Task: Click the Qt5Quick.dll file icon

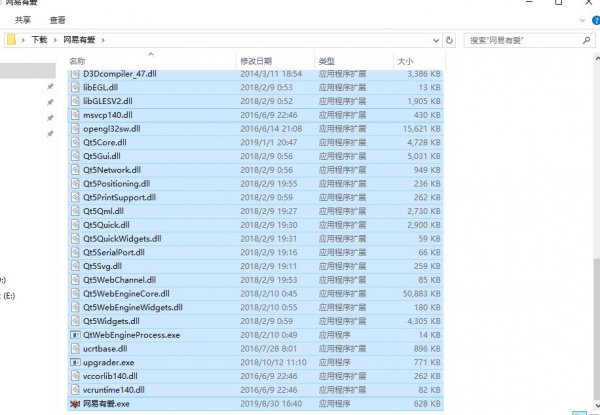Action: coord(75,225)
